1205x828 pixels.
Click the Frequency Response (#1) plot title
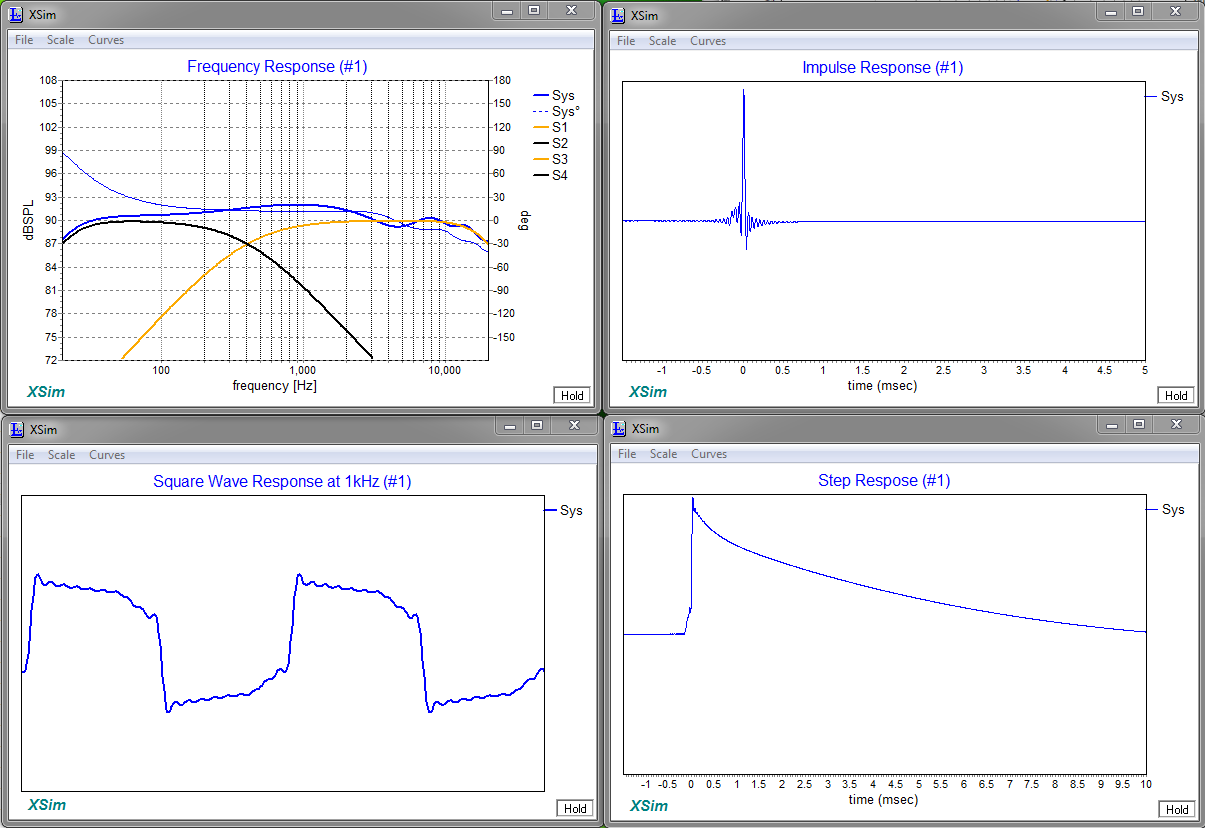tap(278, 67)
